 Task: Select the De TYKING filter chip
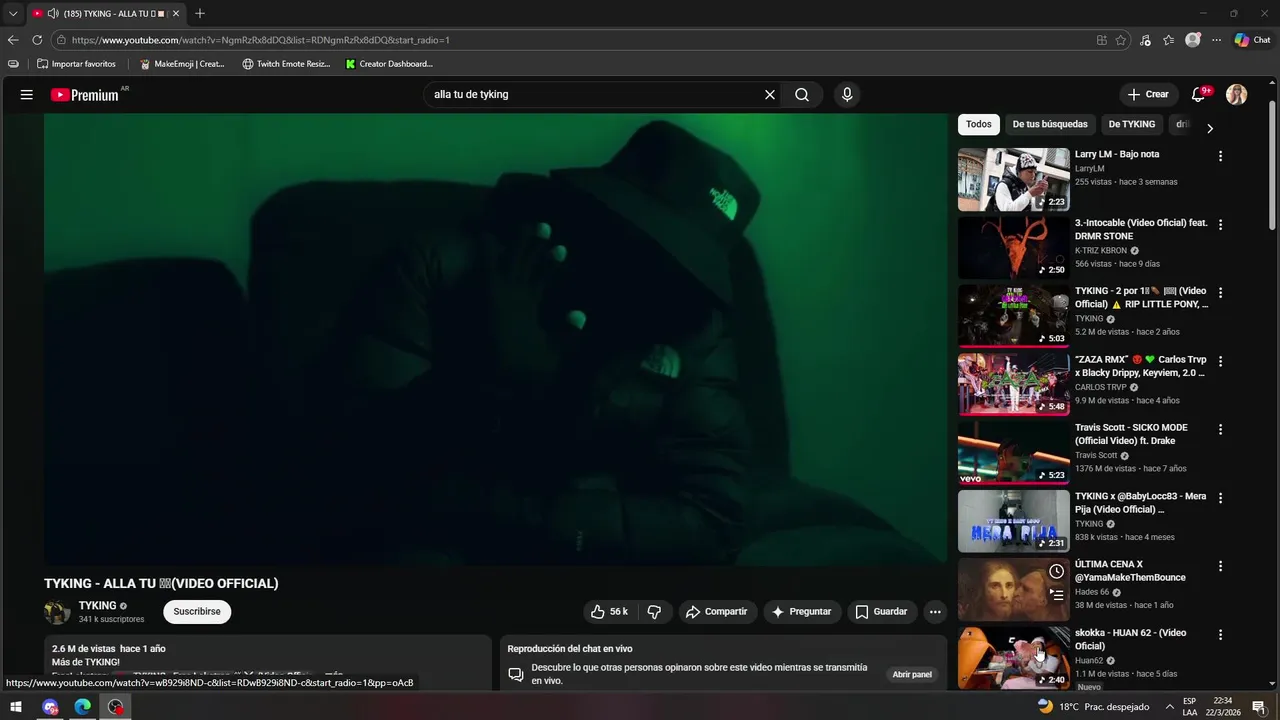click(1132, 124)
